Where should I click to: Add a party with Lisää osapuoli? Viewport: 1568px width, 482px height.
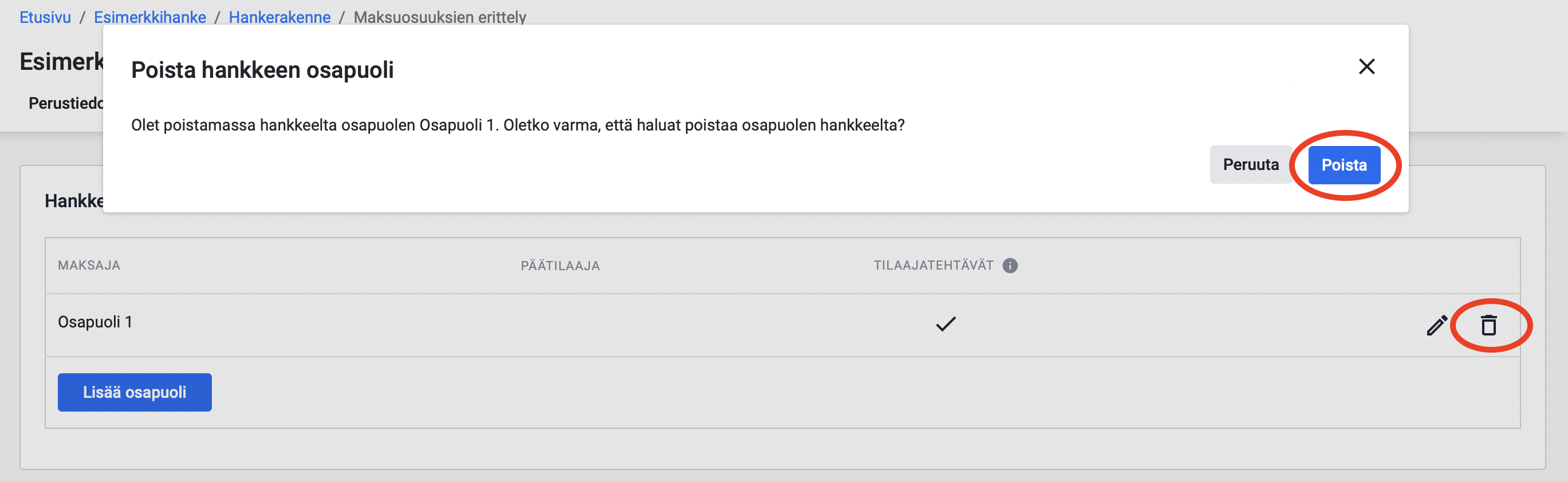(x=135, y=392)
